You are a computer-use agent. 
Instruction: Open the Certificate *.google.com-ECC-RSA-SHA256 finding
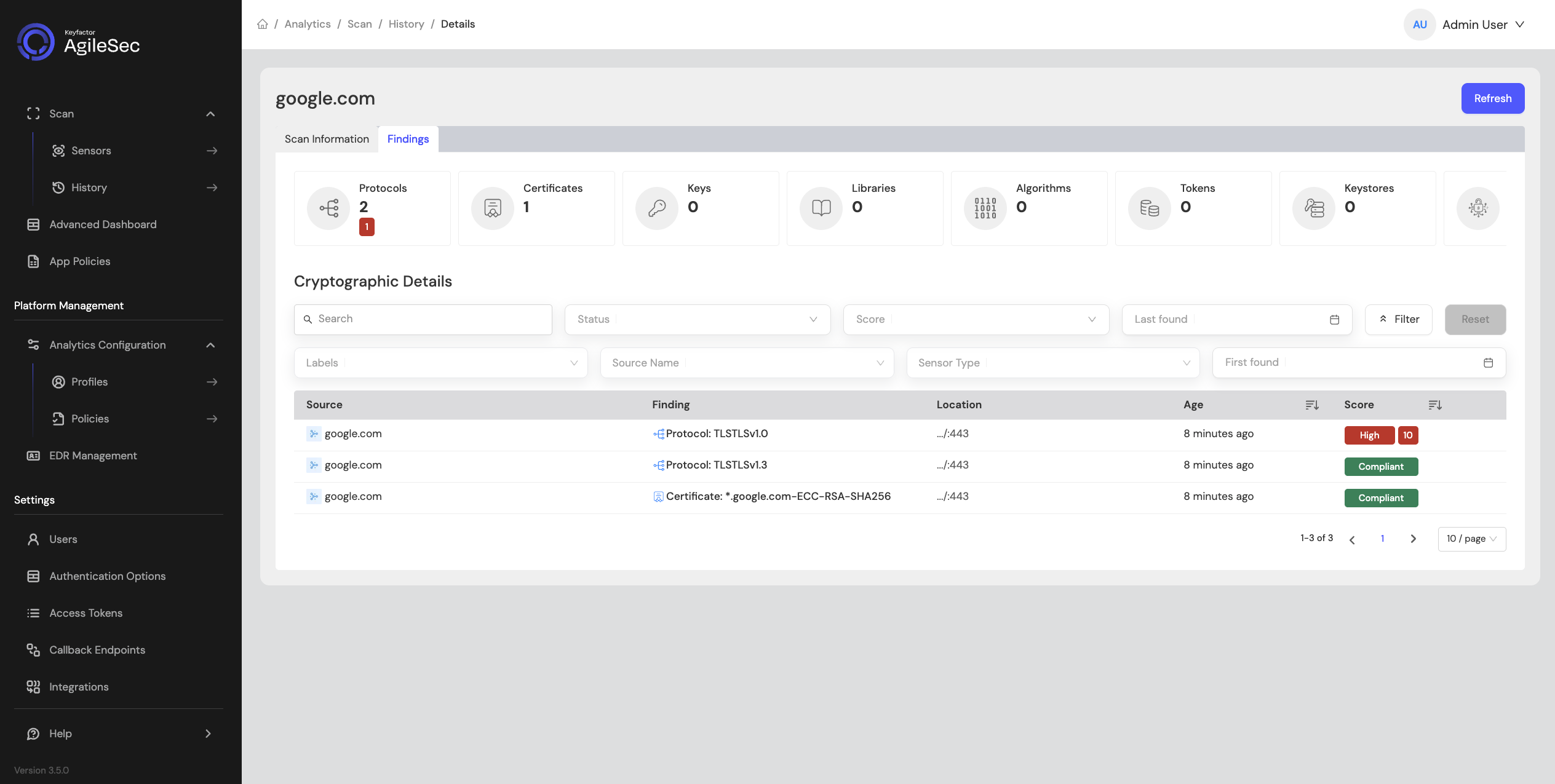778,496
